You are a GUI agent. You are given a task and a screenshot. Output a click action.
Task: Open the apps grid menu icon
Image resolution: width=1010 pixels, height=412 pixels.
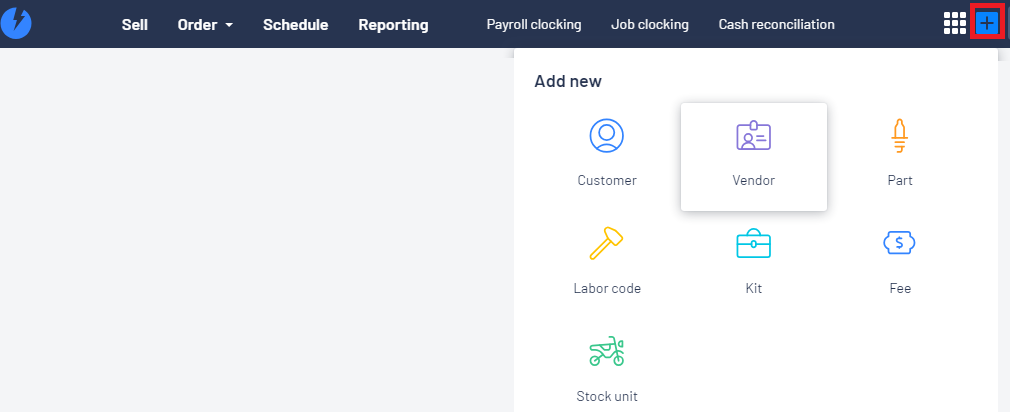(955, 23)
